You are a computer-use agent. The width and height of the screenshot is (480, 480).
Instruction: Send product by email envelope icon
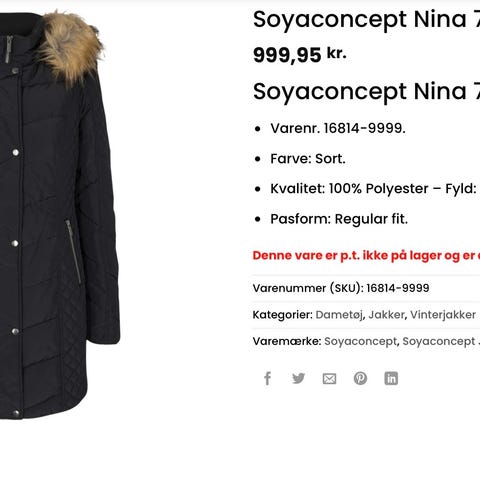(x=329, y=379)
